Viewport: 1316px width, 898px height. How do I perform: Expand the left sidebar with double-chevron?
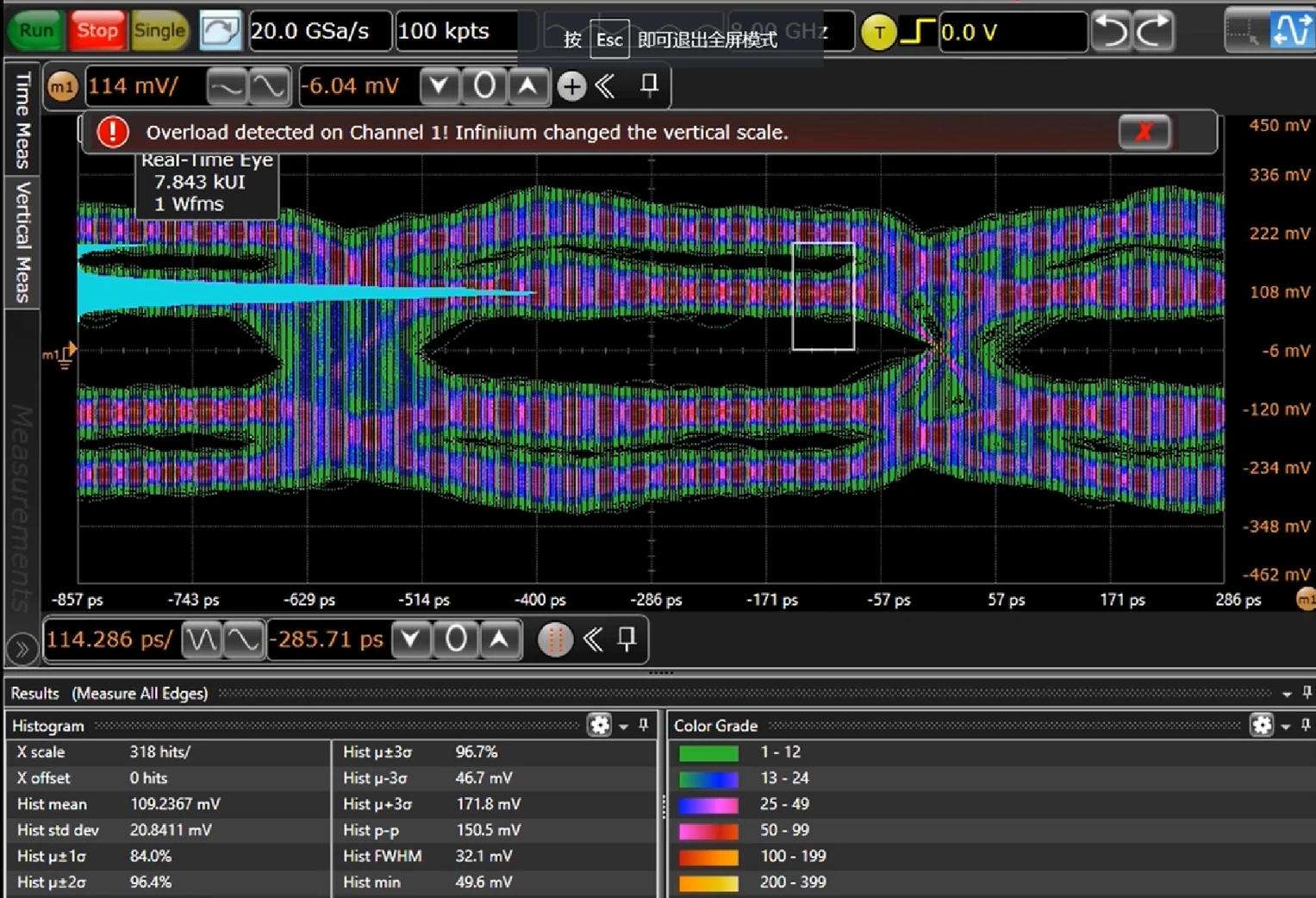22,648
